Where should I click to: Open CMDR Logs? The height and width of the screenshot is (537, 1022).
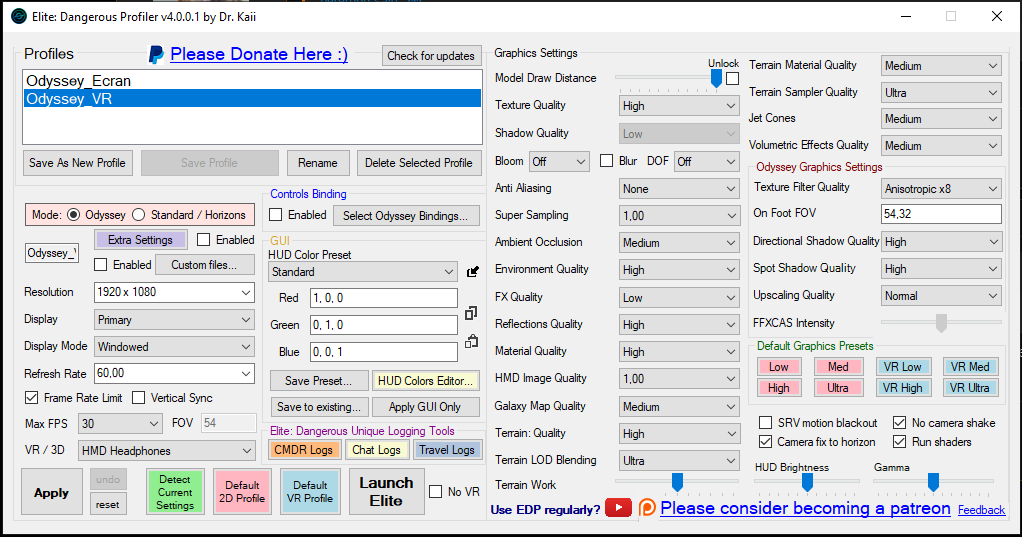click(x=304, y=450)
